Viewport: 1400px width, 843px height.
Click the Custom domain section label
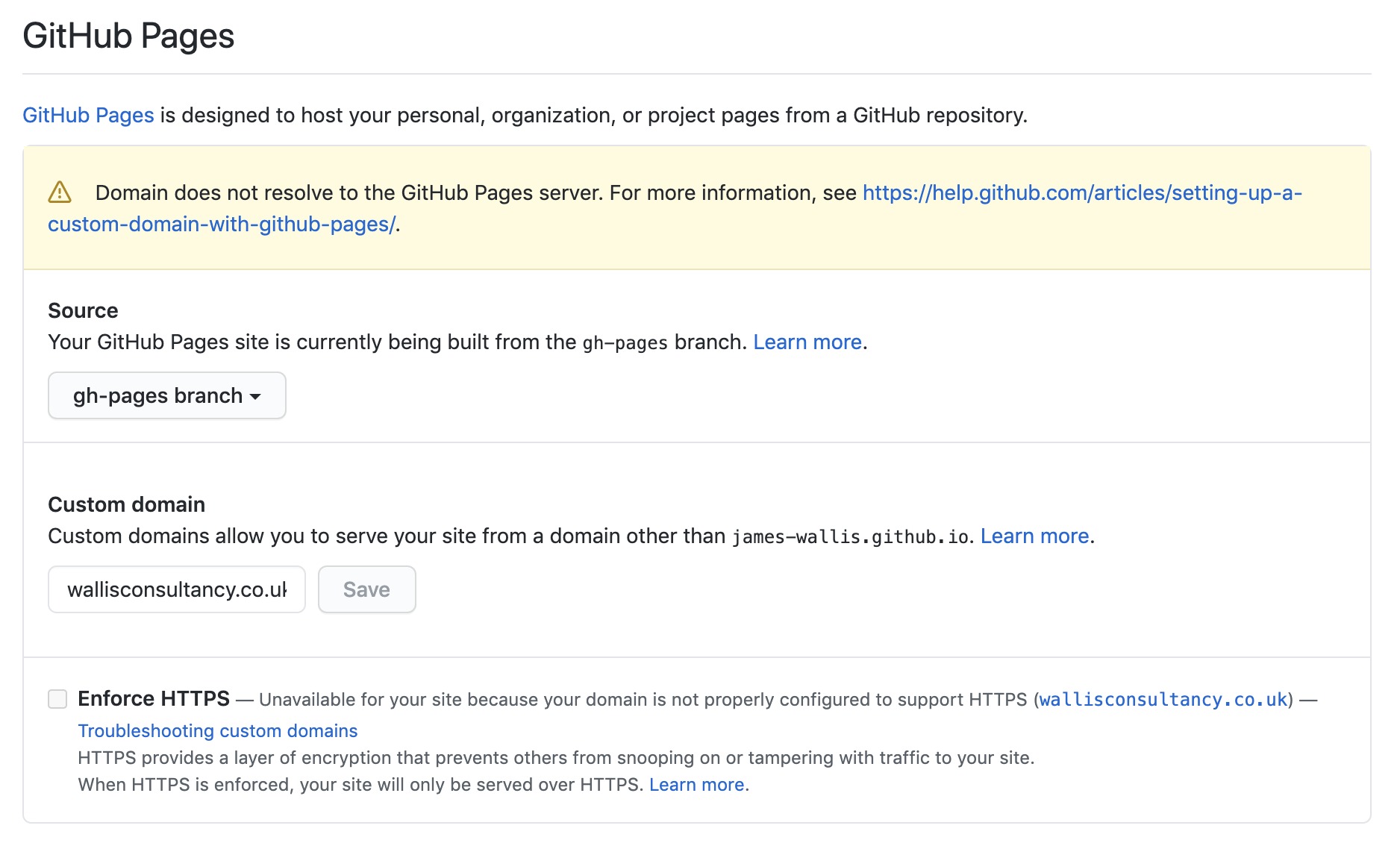click(x=125, y=504)
